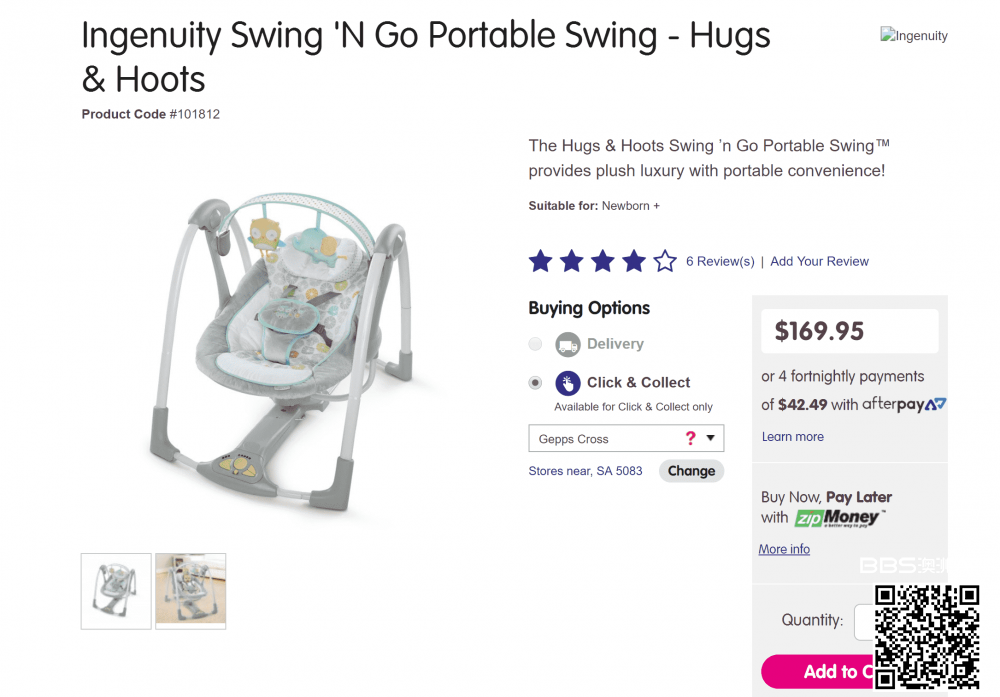Select the second room-scene thumbnail
The width and height of the screenshot is (1000, 697).
[191, 591]
